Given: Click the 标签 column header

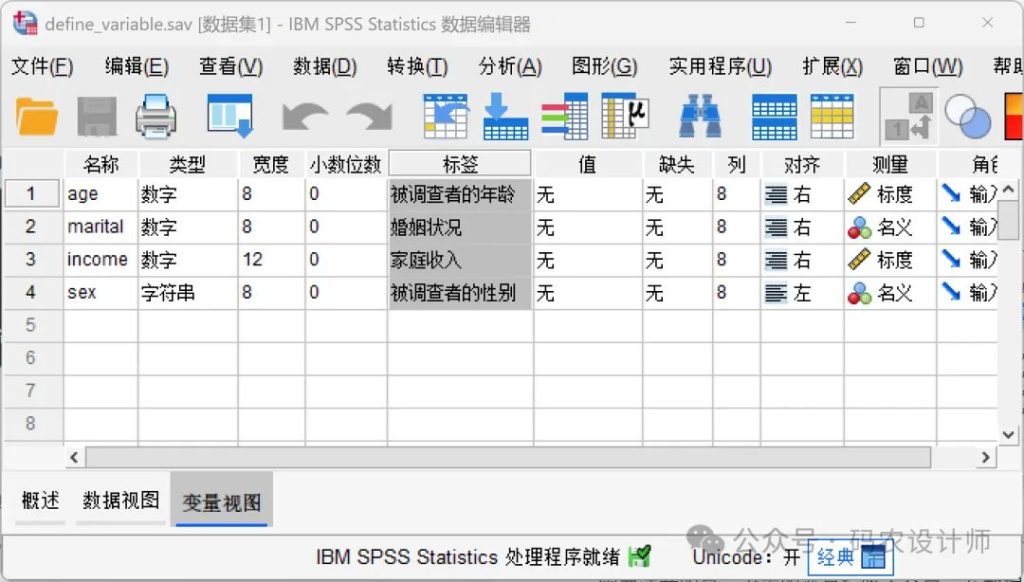Looking at the screenshot, I should click(460, 164).
